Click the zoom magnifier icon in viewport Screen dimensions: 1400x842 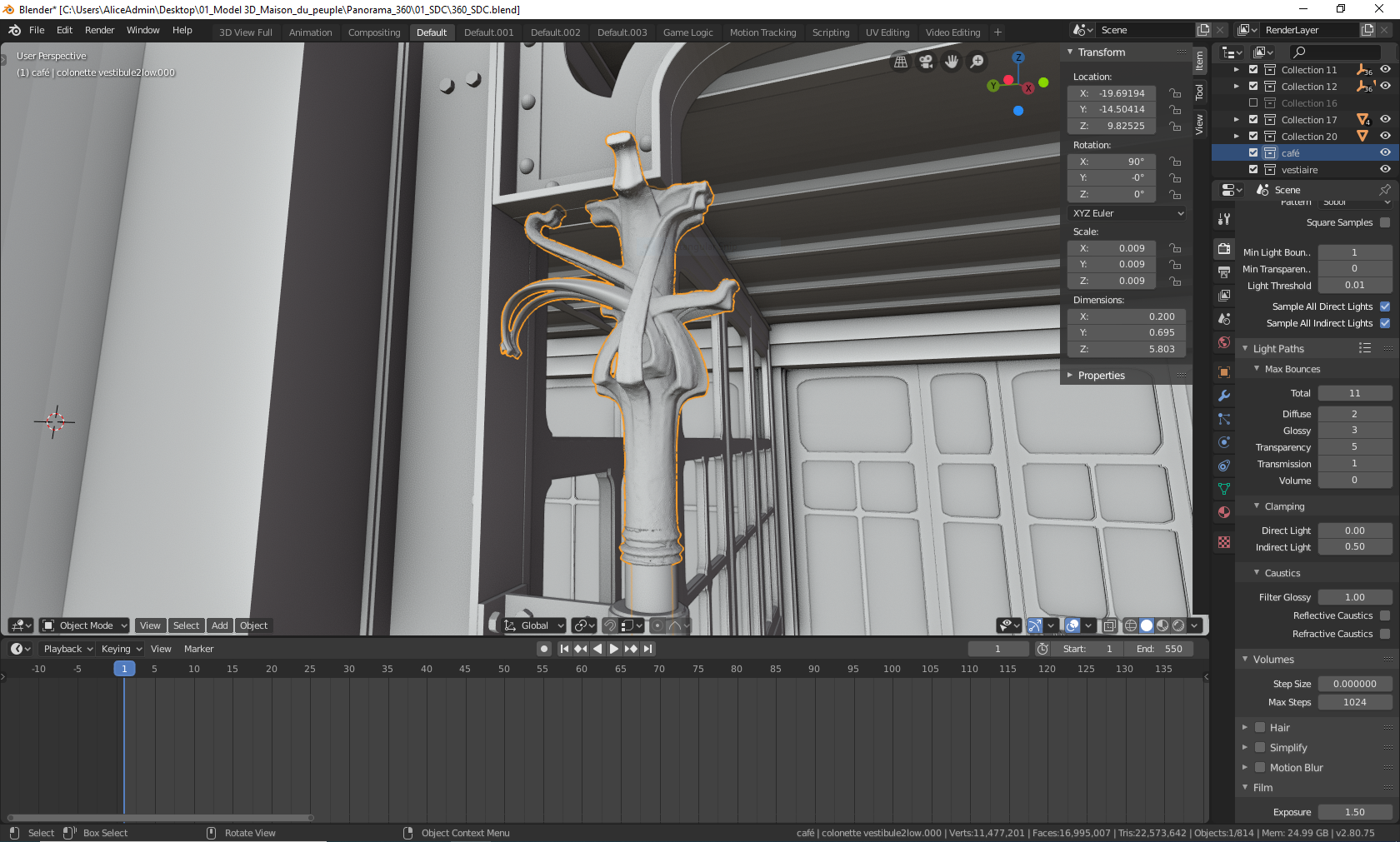(977, 62)
